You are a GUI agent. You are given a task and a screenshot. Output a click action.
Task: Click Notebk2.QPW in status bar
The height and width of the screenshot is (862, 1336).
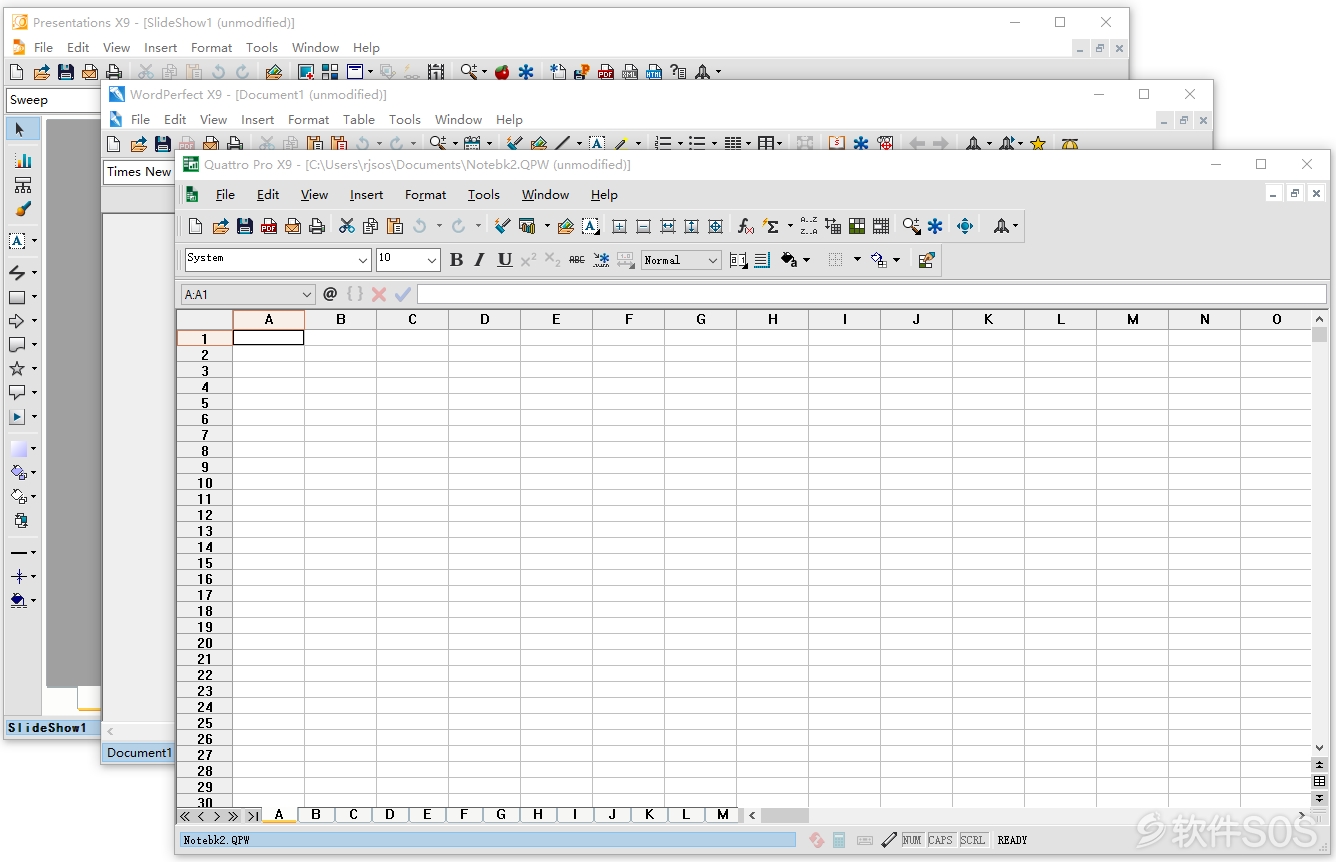tap(488, 840)
